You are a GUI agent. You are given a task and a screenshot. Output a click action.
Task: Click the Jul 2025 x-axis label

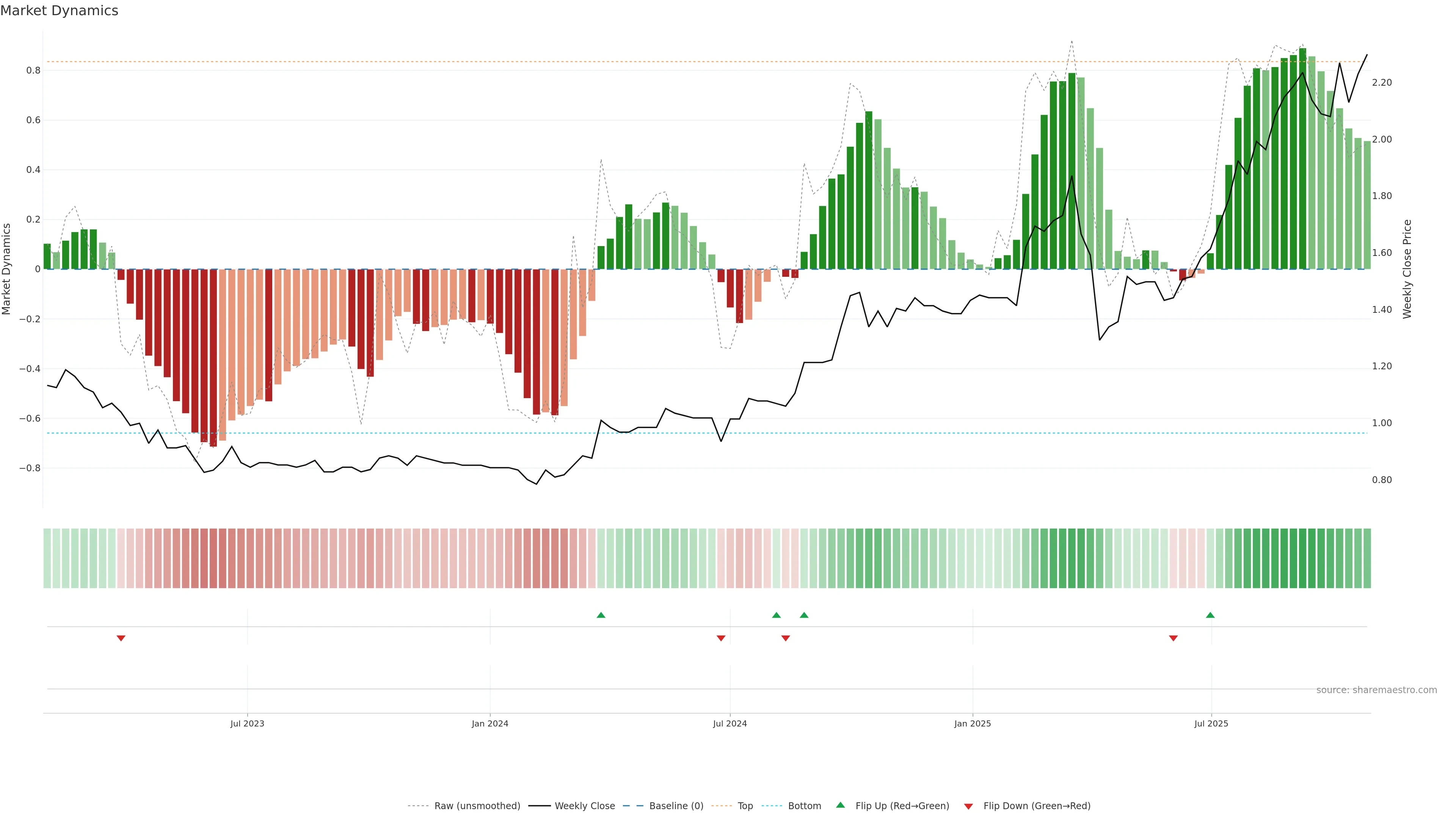coord(1211,723)
